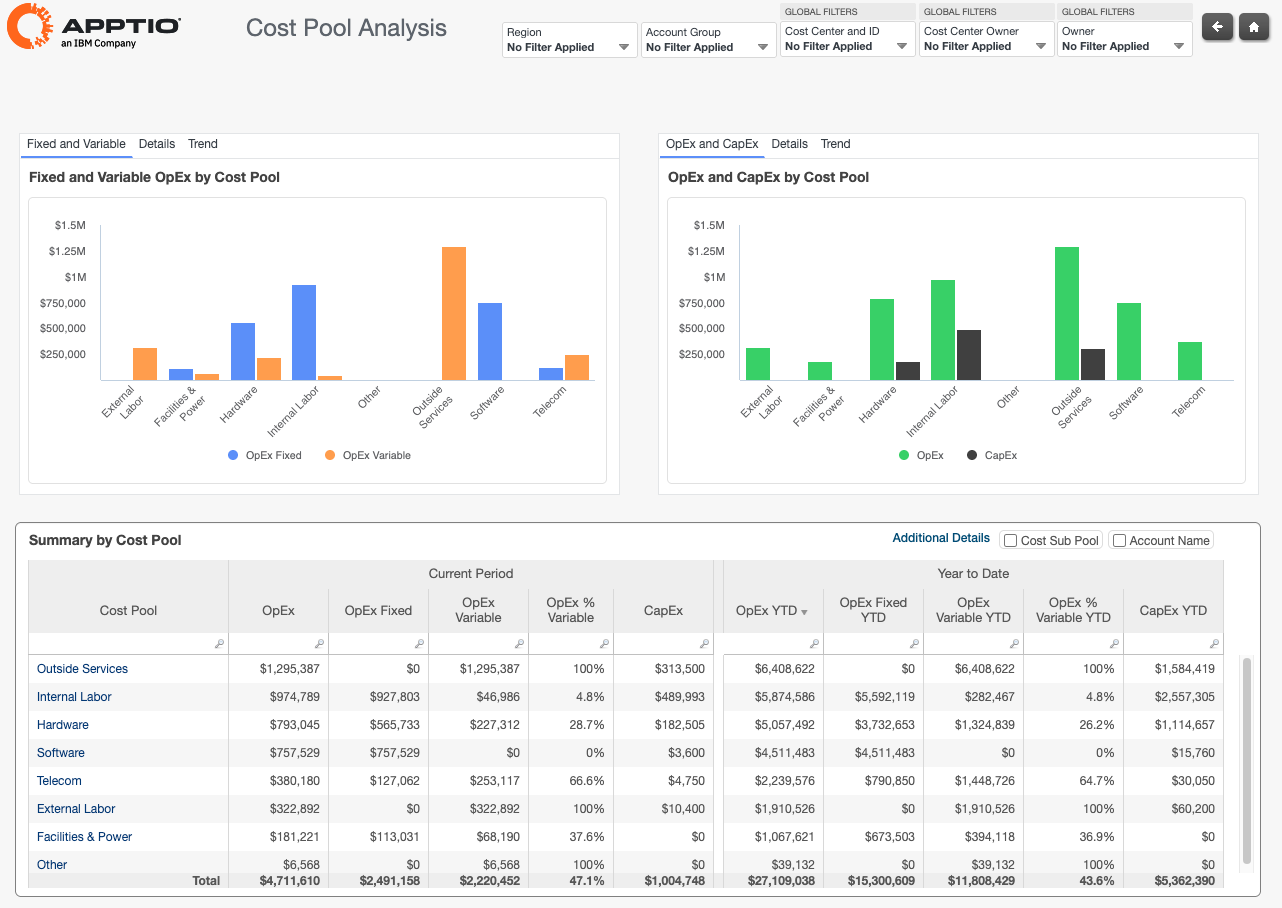Click the Internal Labor cost pool link

click(x=74, y=697)
